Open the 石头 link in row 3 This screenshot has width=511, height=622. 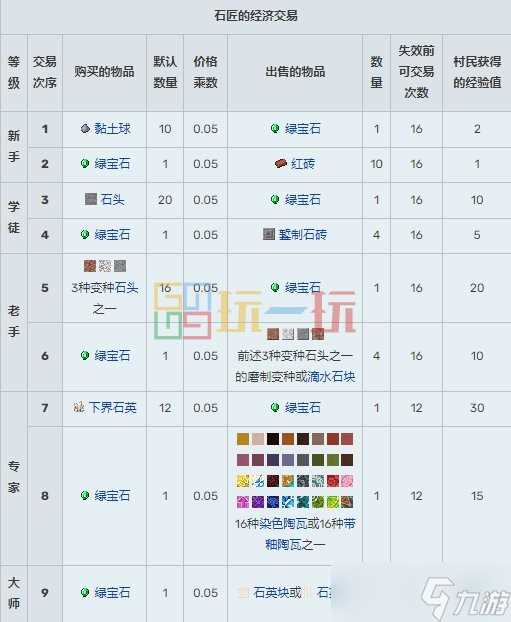tap(112, 199)
